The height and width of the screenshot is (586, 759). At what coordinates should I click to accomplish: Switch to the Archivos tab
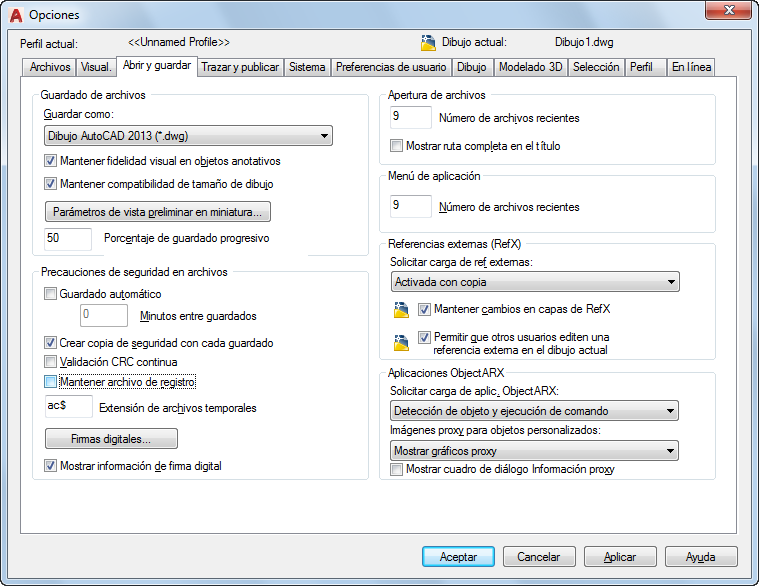pyautogui.click(x=50, y=67)
